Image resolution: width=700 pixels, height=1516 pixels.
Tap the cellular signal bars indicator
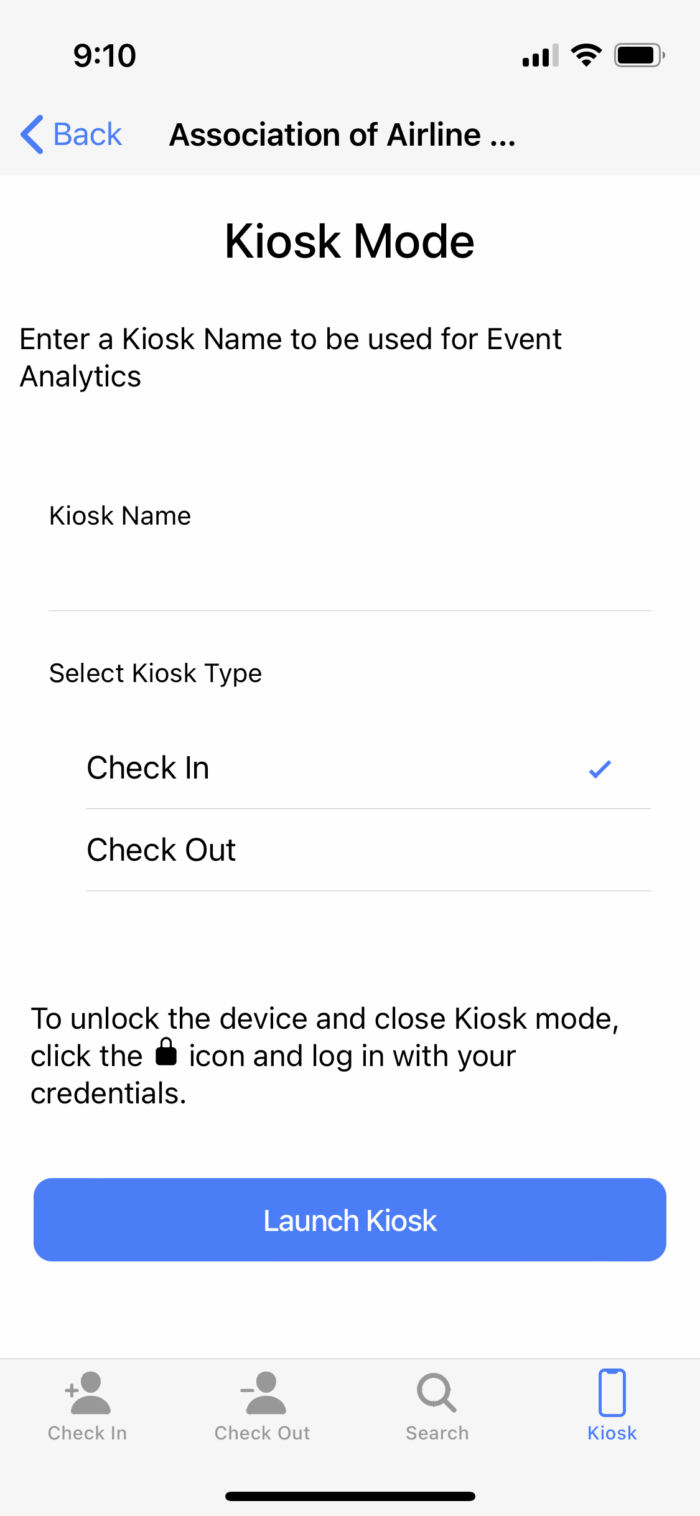pos(537,55)
